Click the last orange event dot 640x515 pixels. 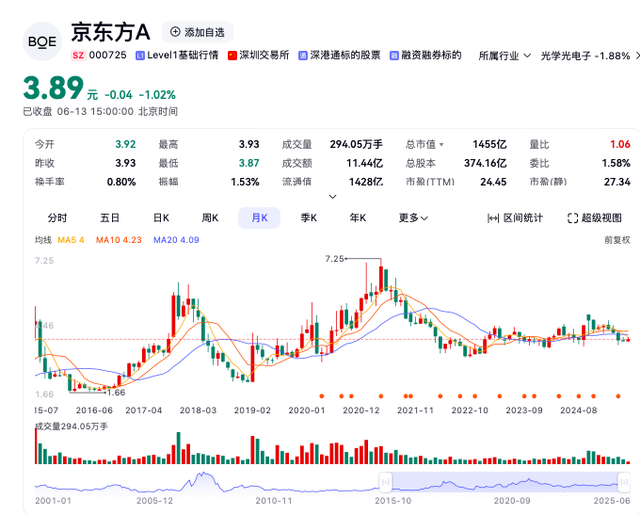tap(618, 396)
